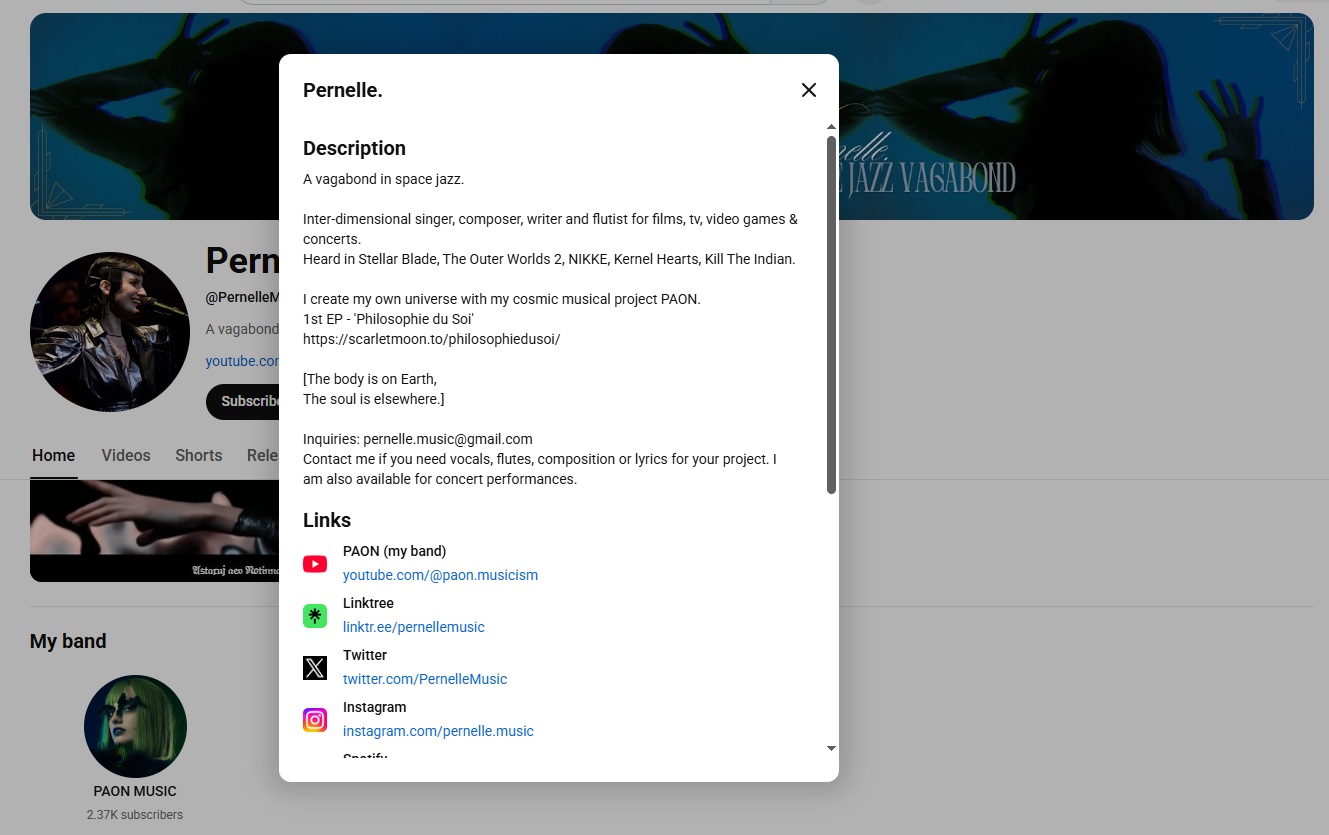Click the scroll-up arrow of the dialog scrollbar
The width and height of the screenshot is (1329, 835).
click(831, 127)
